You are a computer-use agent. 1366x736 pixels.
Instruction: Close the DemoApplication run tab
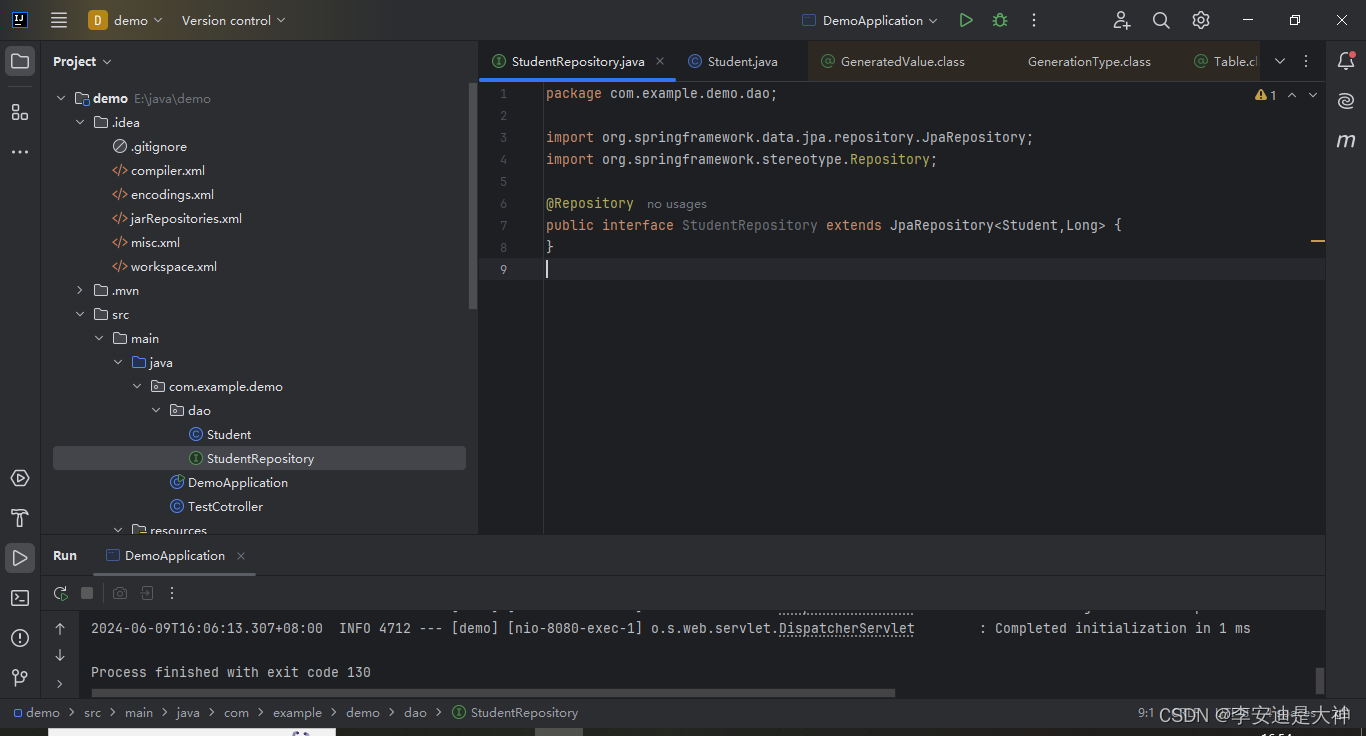(x=241, y=556)
